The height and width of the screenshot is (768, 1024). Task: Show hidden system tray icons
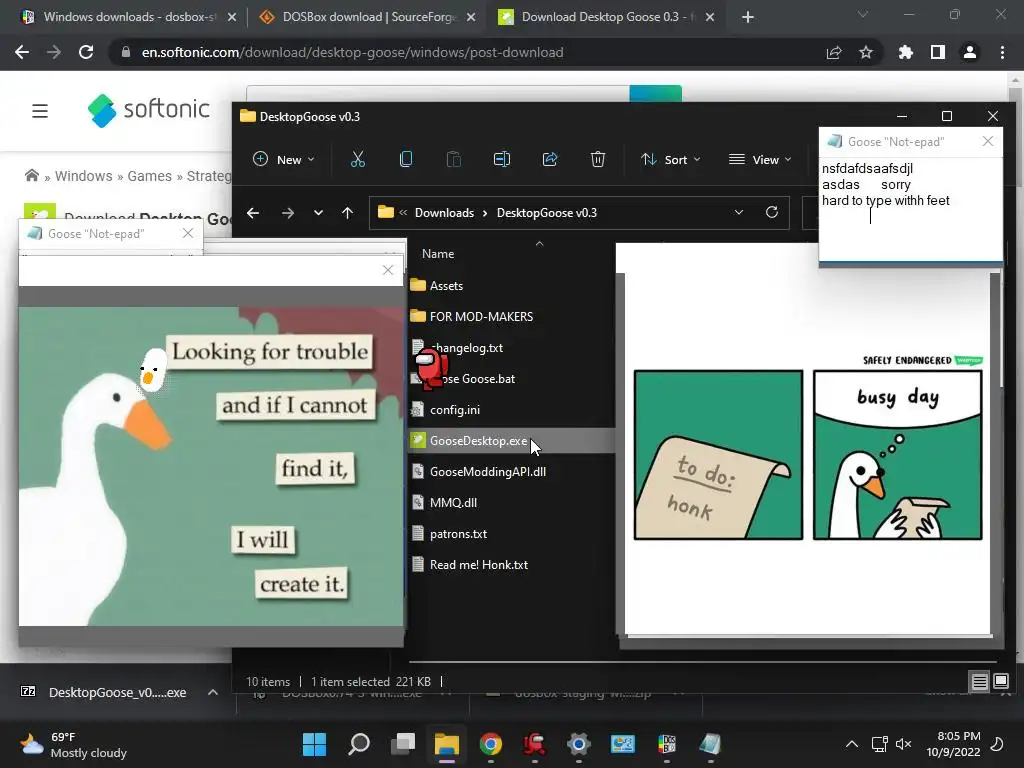[852, 744]
